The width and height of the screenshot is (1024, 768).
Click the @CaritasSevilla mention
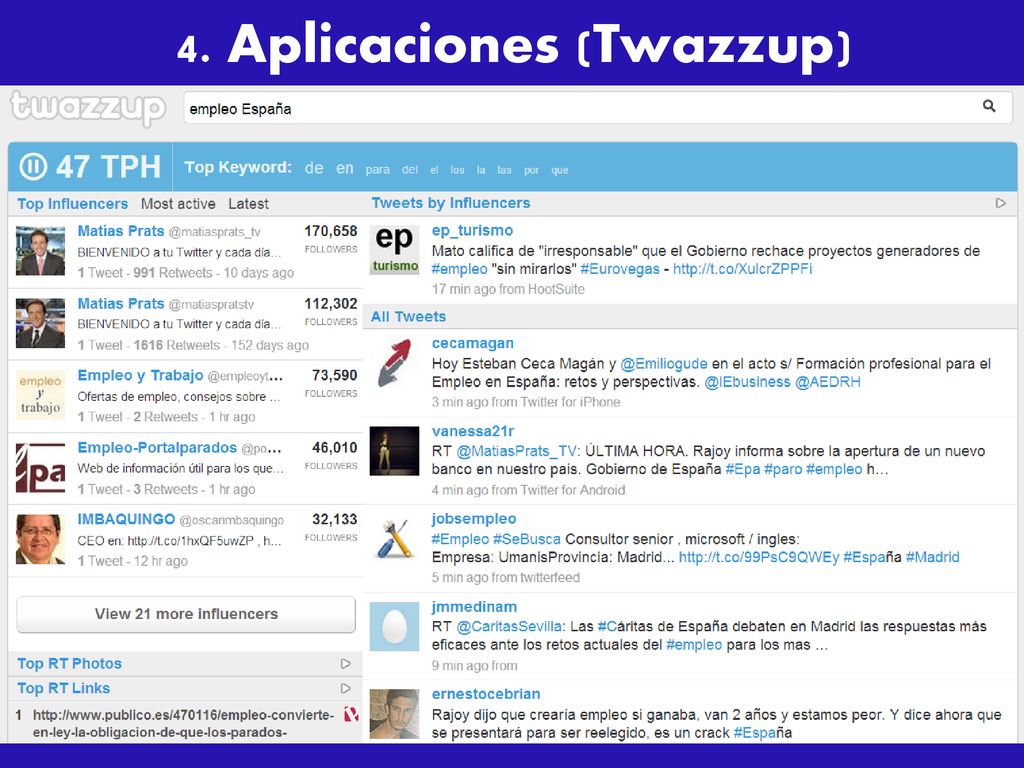coord(511,627)
